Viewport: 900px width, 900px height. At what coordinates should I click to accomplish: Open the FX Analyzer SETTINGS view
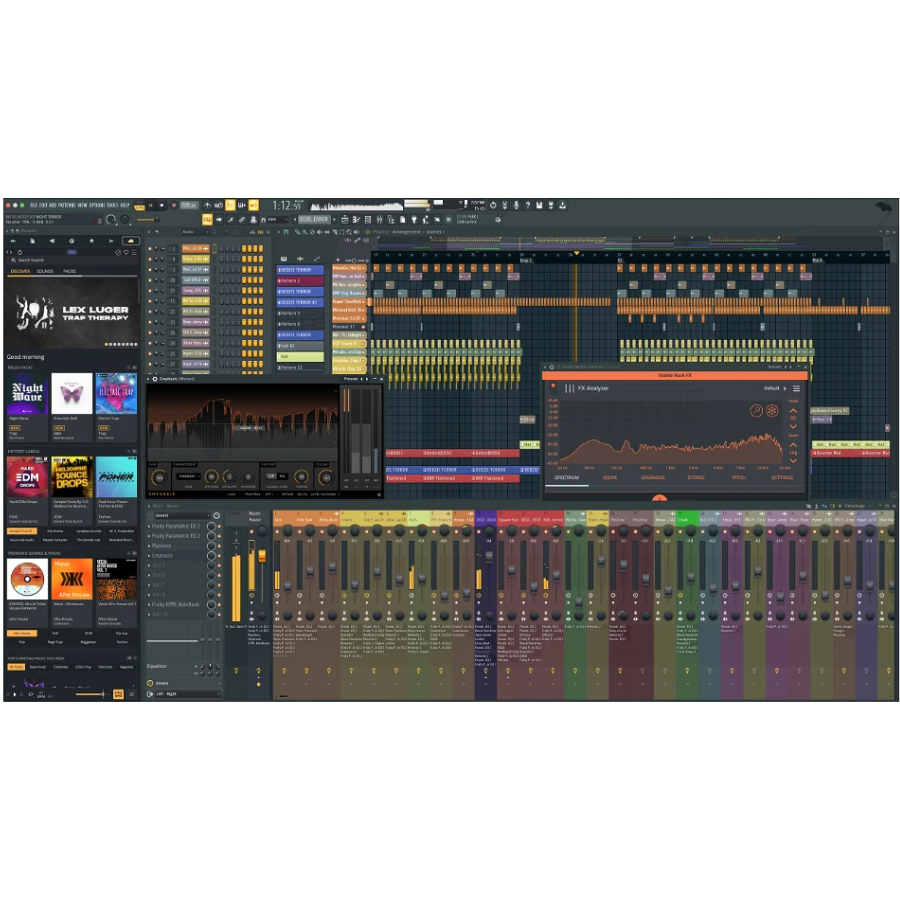pos(782,478)
